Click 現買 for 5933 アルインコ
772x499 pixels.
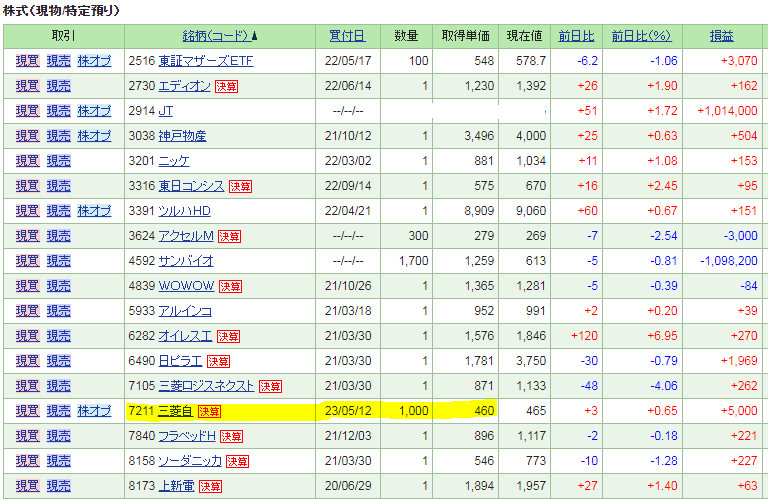(x=28, y=311)
